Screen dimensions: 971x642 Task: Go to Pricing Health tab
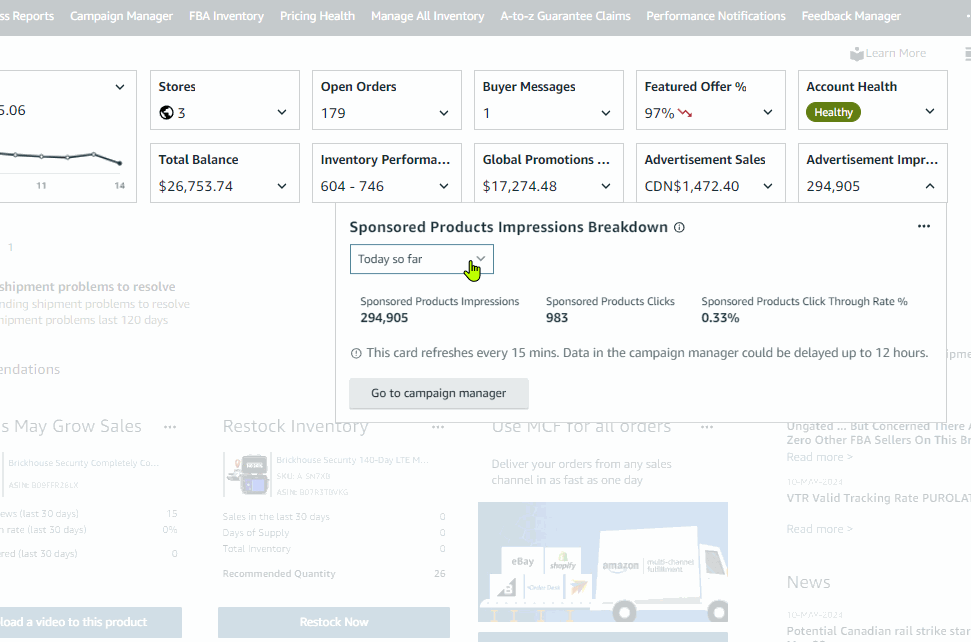tap(317, 16)
